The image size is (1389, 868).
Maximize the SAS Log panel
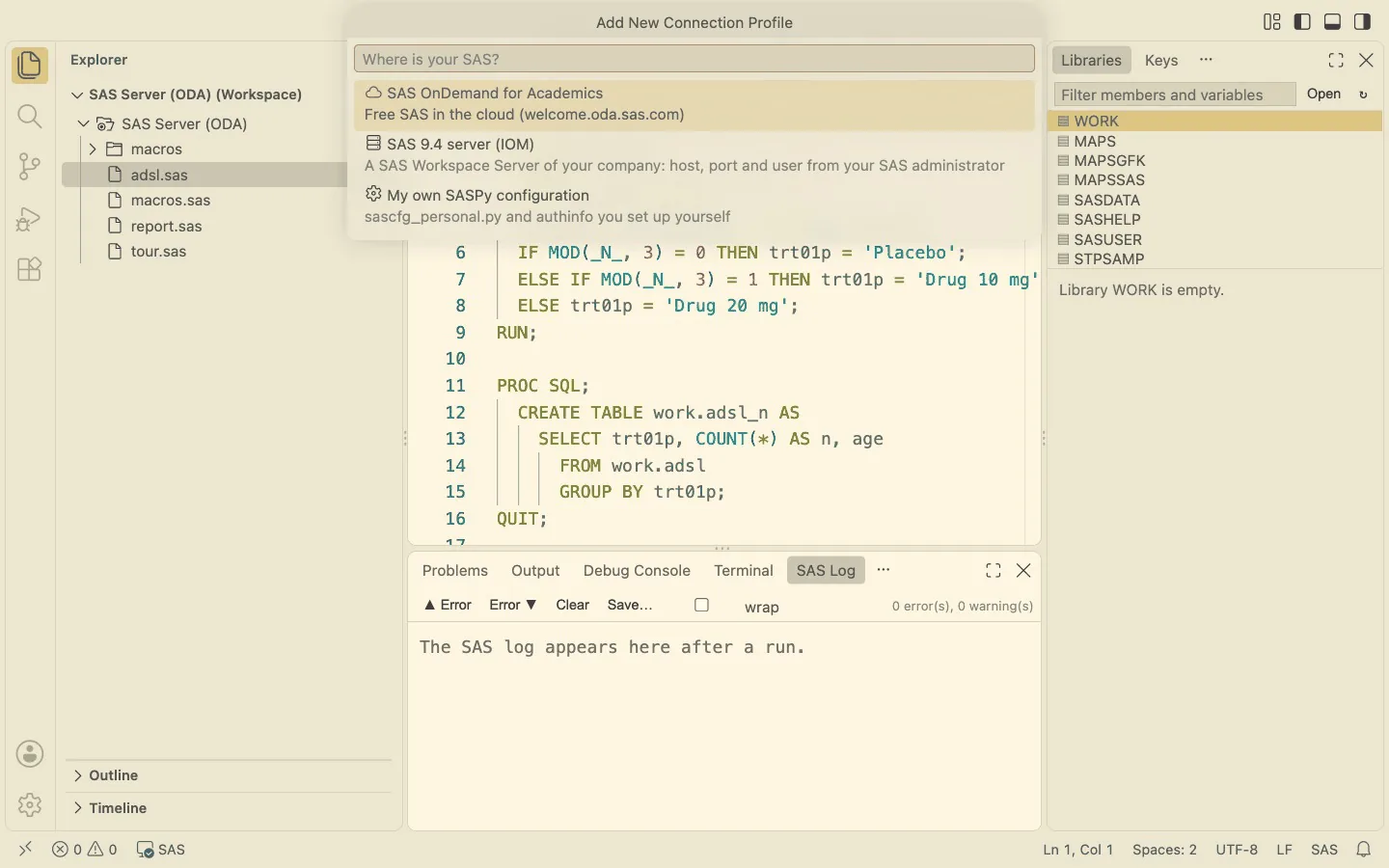[x=993, y=570]
